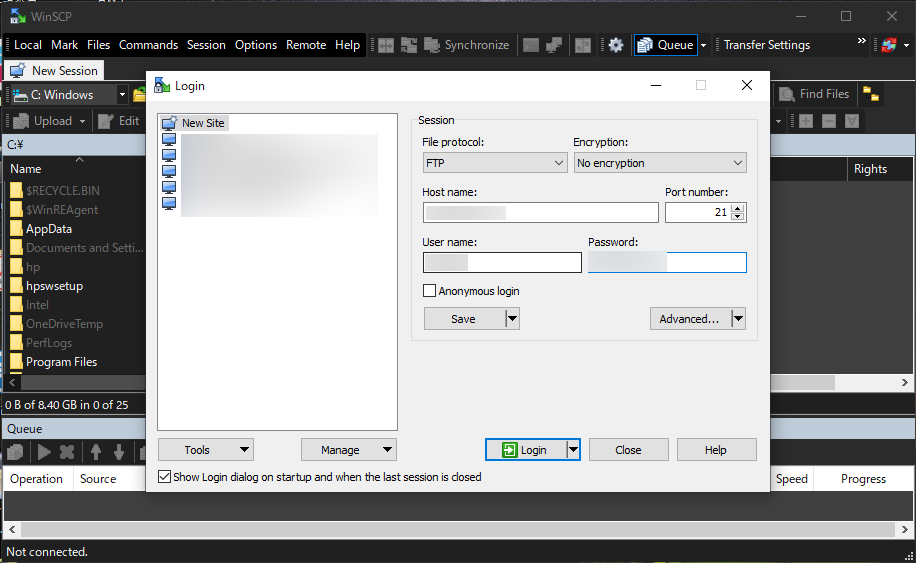Click the yellow directory tree icon beside Find Files

[870, 94]
